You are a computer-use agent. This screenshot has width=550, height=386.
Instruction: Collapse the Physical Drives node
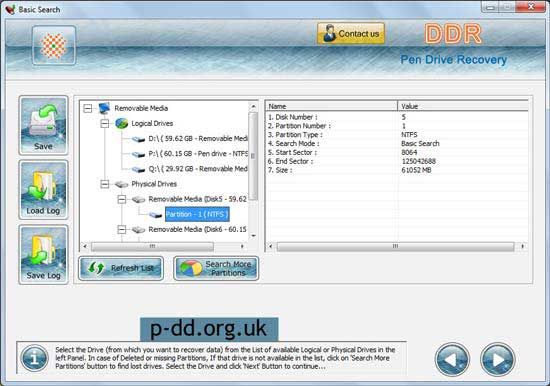point(105,184)
